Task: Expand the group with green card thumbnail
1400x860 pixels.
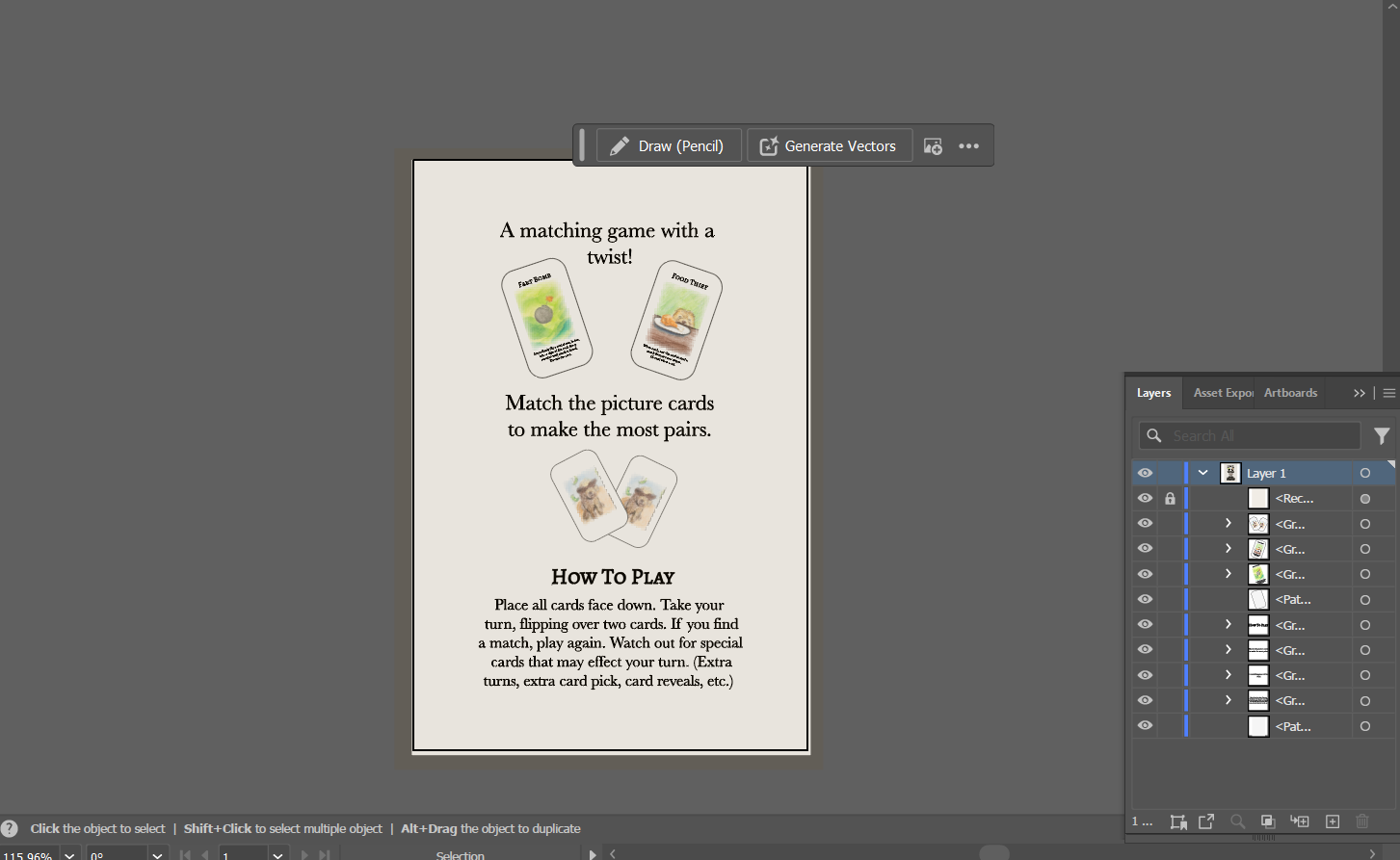Action: pyautogui.click(x=1228, y=574)
